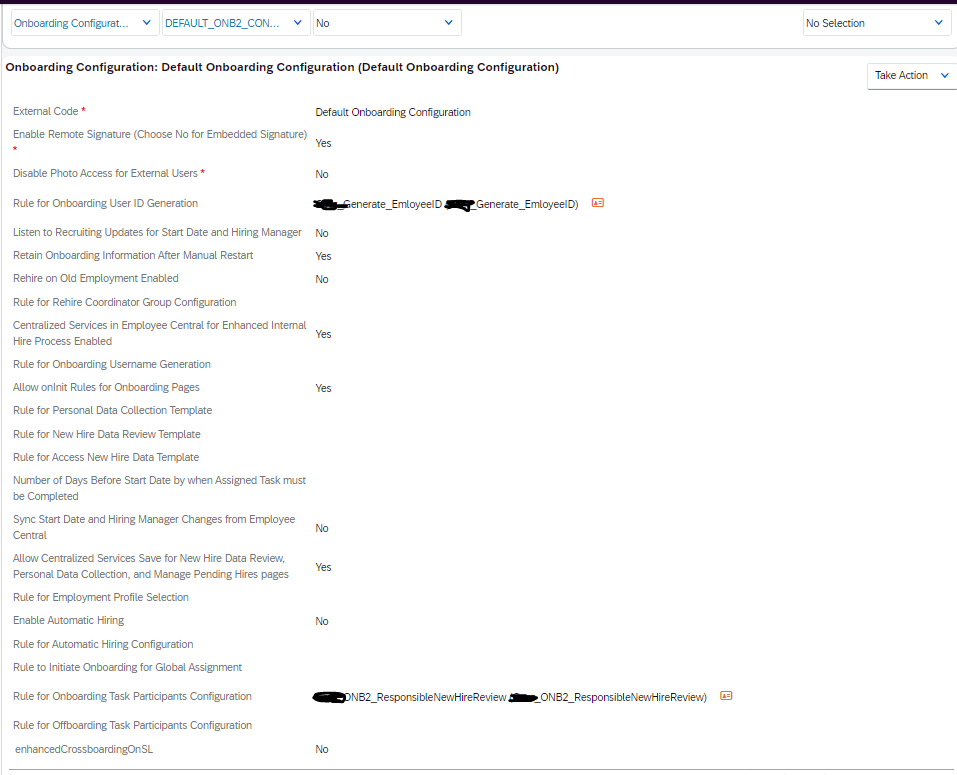Click the Onboarding Configuration page heading
This screenshot has height=775, width=957.
tap(282, 67)
